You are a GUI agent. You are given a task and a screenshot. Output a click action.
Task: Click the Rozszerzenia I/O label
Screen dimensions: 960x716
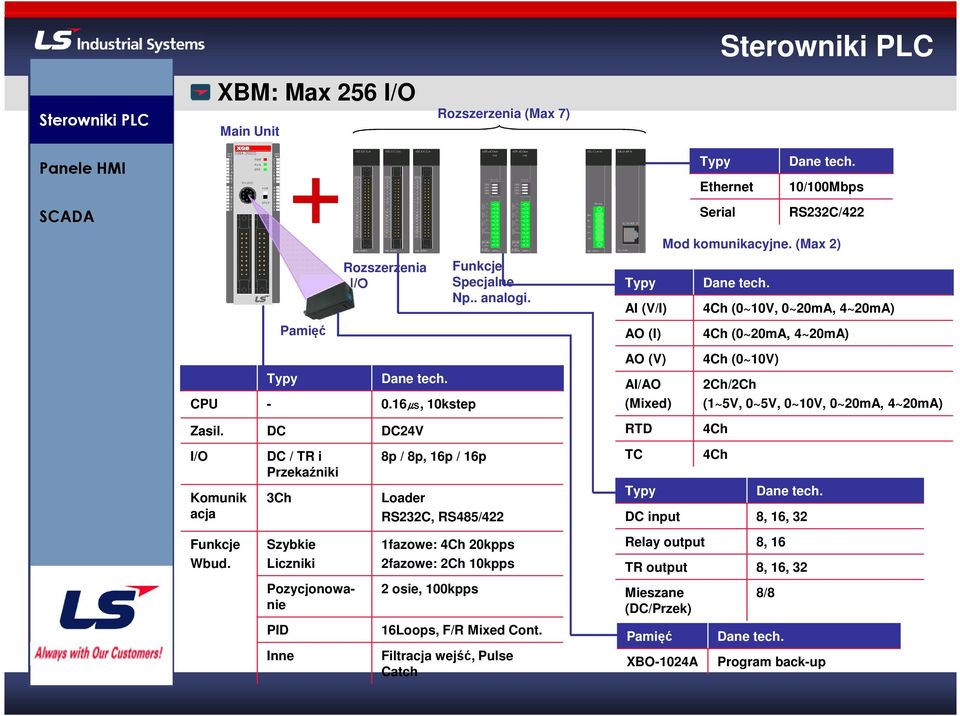(384, 275)
